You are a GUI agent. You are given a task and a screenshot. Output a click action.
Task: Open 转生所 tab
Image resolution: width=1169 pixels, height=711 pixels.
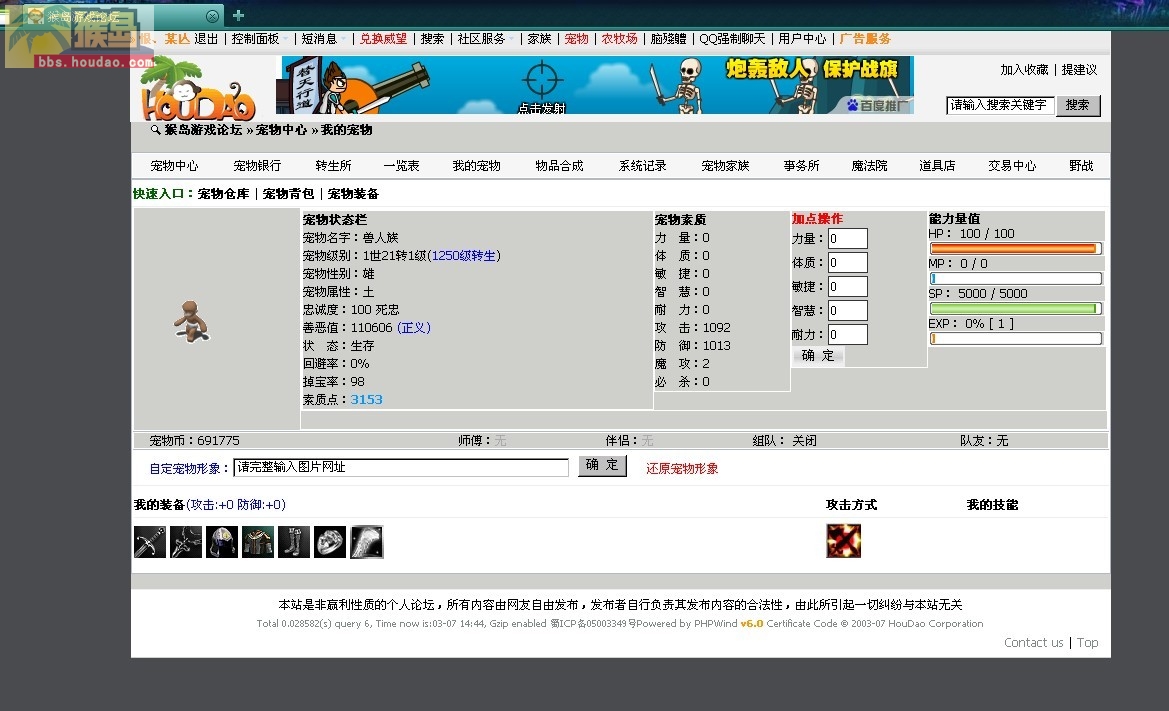[x=333, y=165]
